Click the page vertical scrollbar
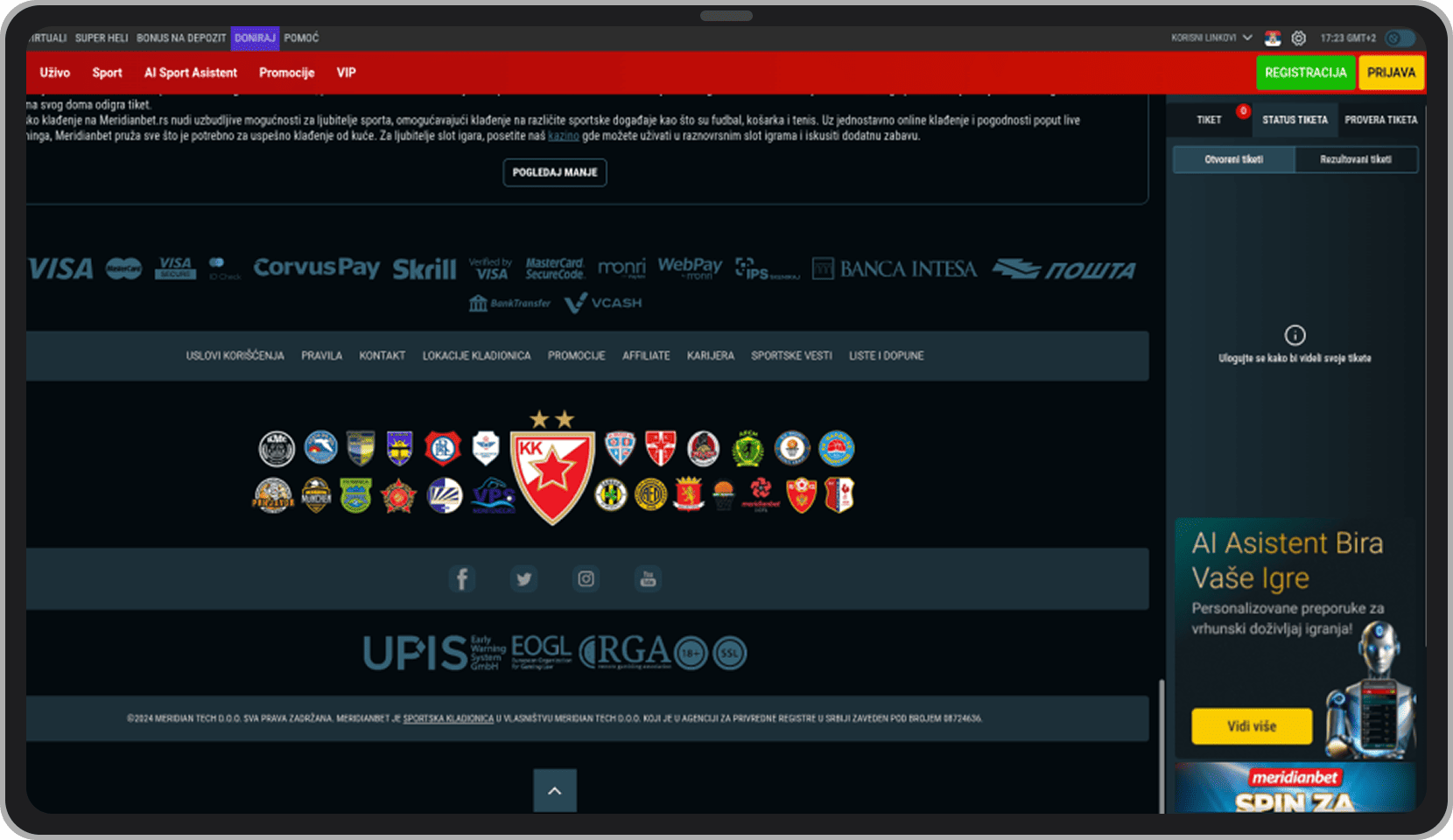This screenshot has width=1453, height=840. click(x=1162, y=745)
